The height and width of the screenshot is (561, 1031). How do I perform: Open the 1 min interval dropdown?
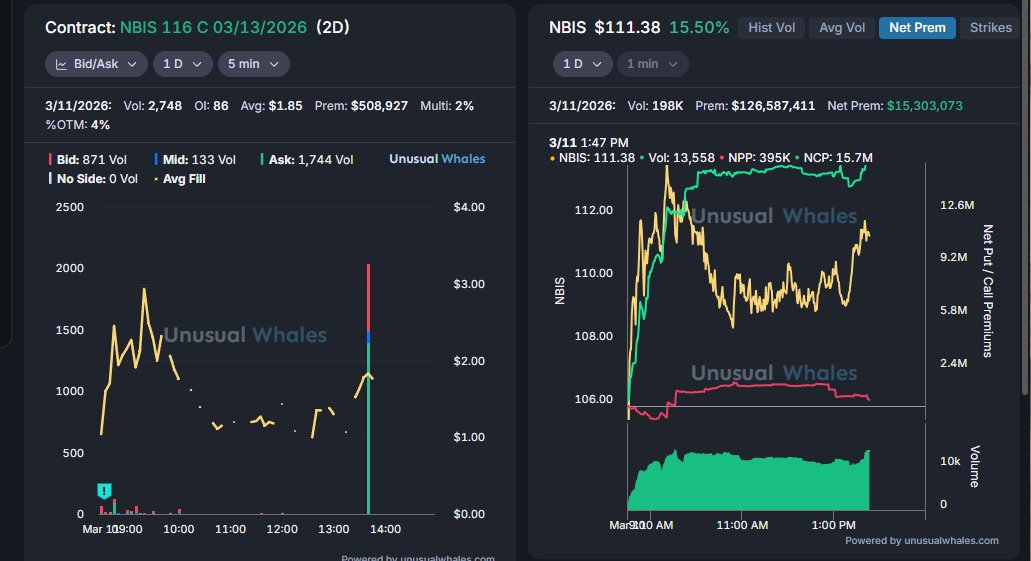pyautogui.click(x=652, y=64)
